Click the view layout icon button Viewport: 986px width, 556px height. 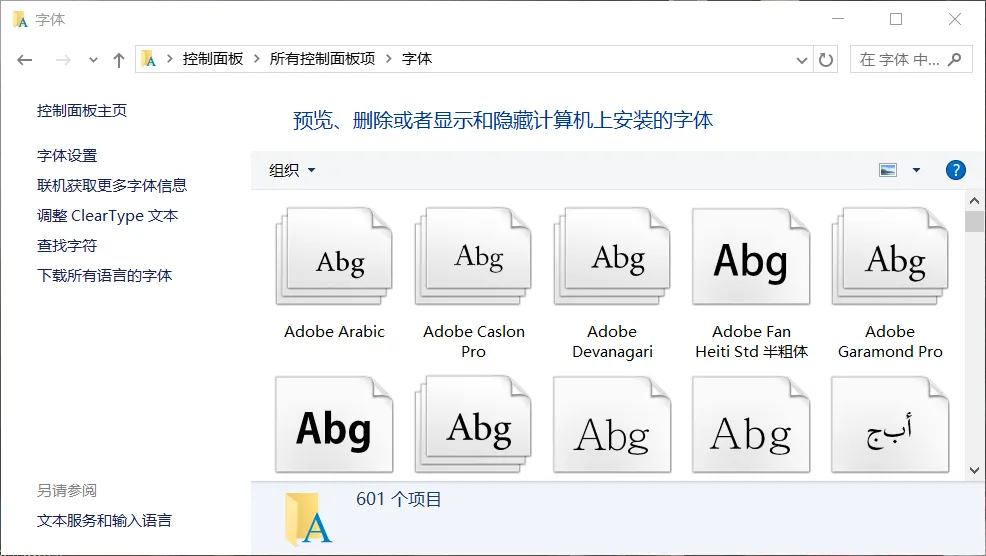[x=888, y=170]
